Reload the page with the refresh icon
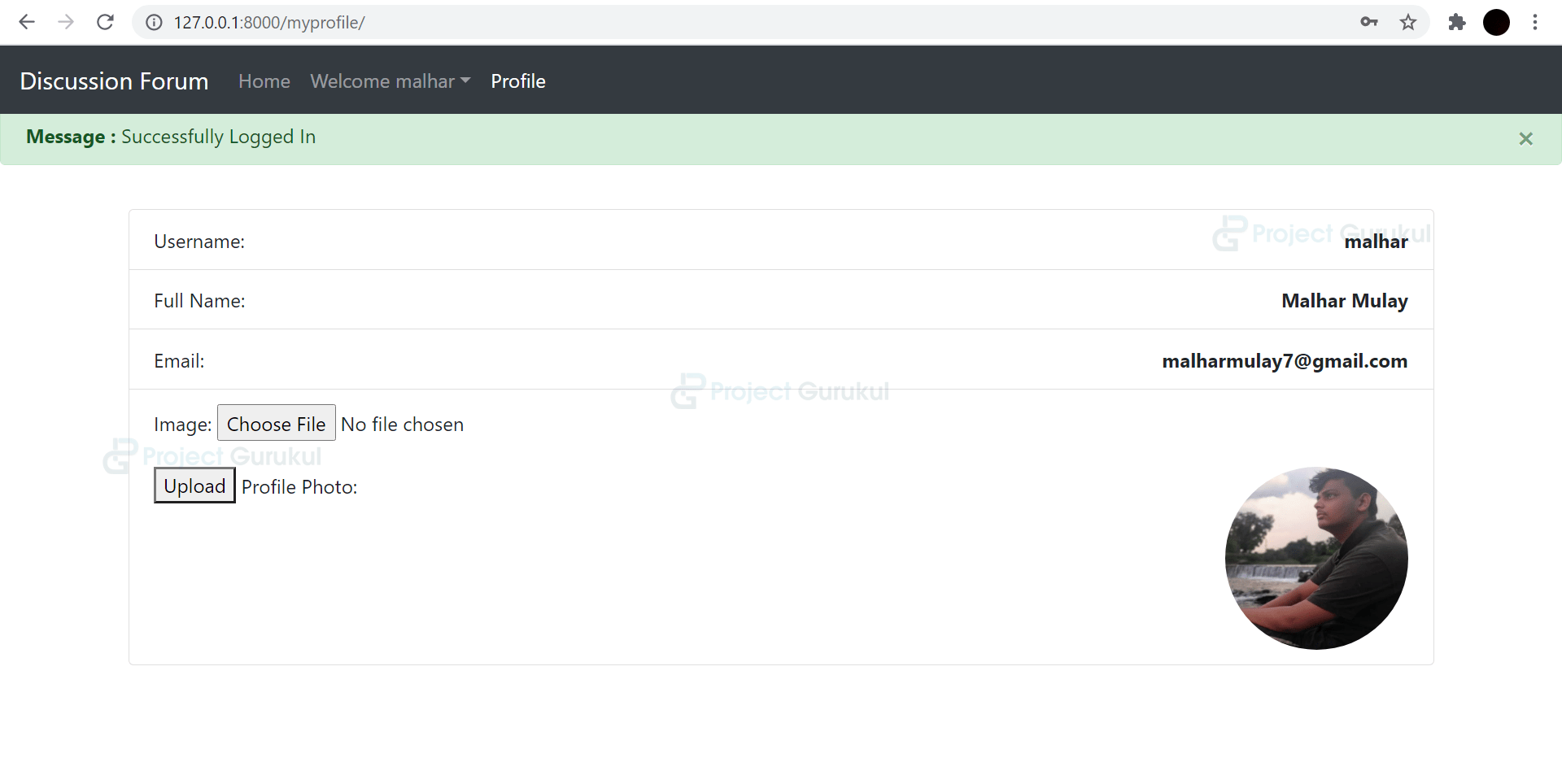This screenshot has width=1562, height=784. click(x=105, y=22)
